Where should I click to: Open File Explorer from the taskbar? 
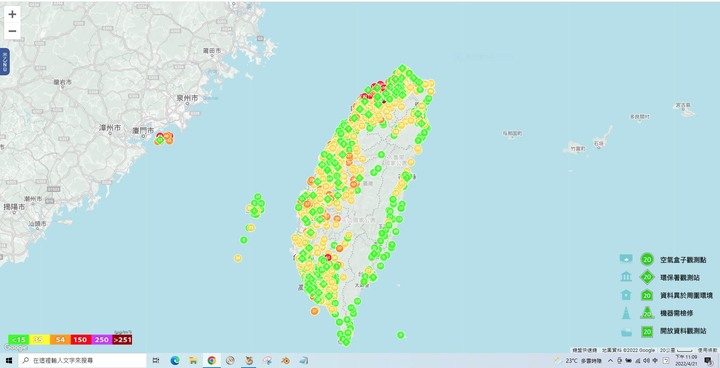click(x=193, y=361)
